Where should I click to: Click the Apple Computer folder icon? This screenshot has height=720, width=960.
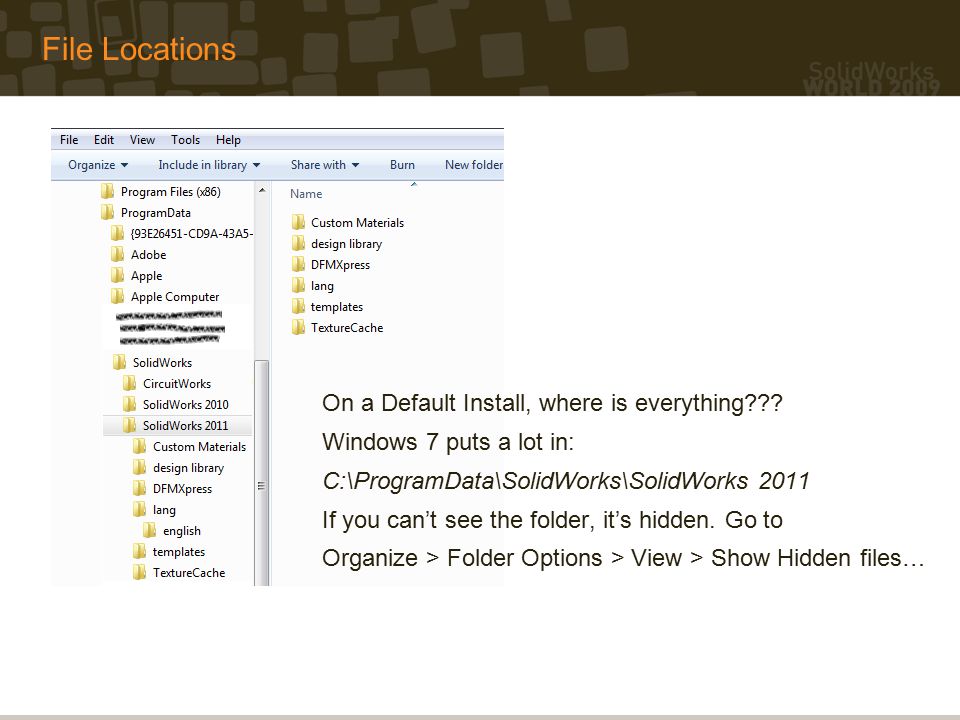click(117, 296)
